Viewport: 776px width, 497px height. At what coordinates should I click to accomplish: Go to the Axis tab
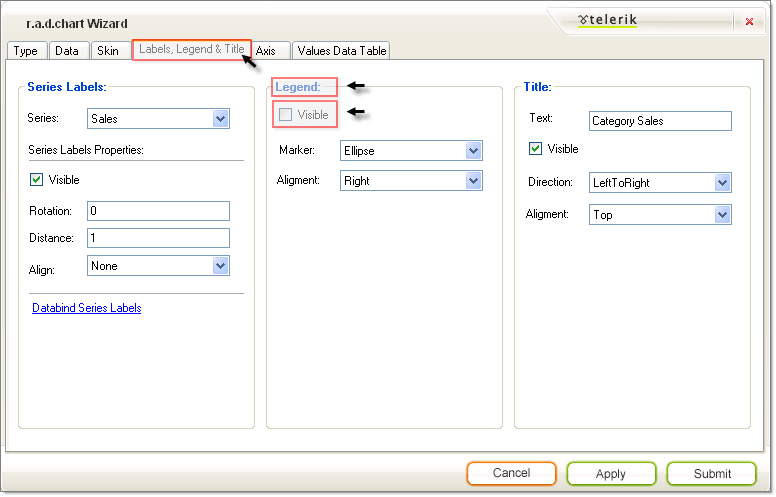[x=269, y=50]
